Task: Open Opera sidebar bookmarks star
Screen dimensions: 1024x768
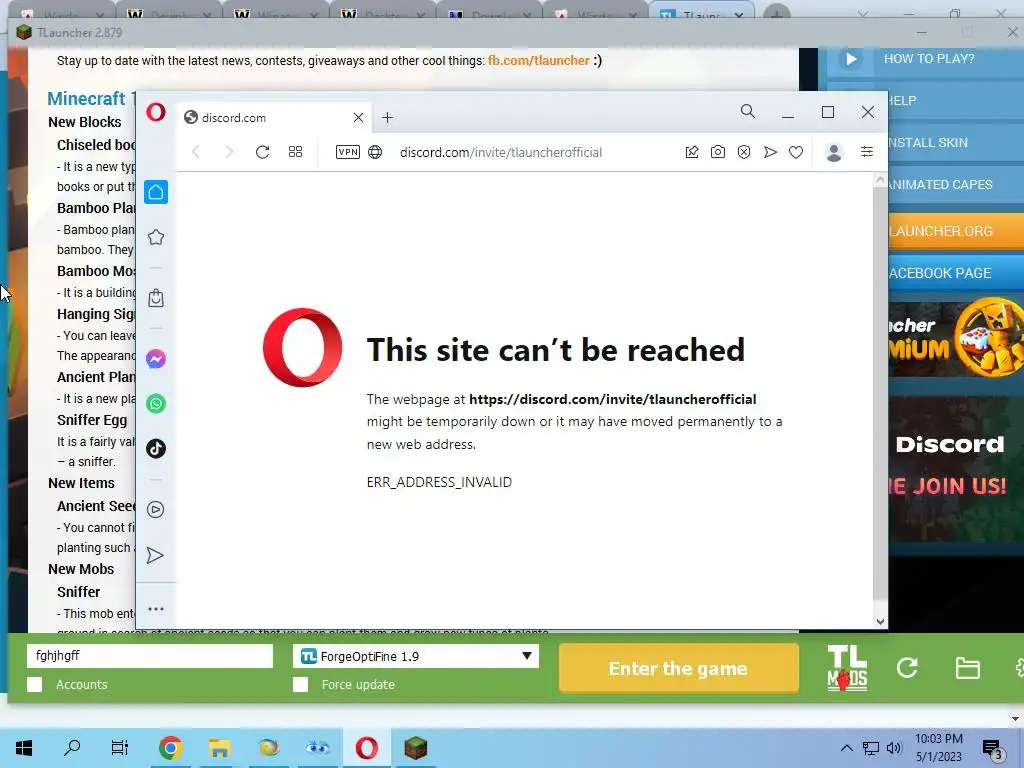Action: 155,237
